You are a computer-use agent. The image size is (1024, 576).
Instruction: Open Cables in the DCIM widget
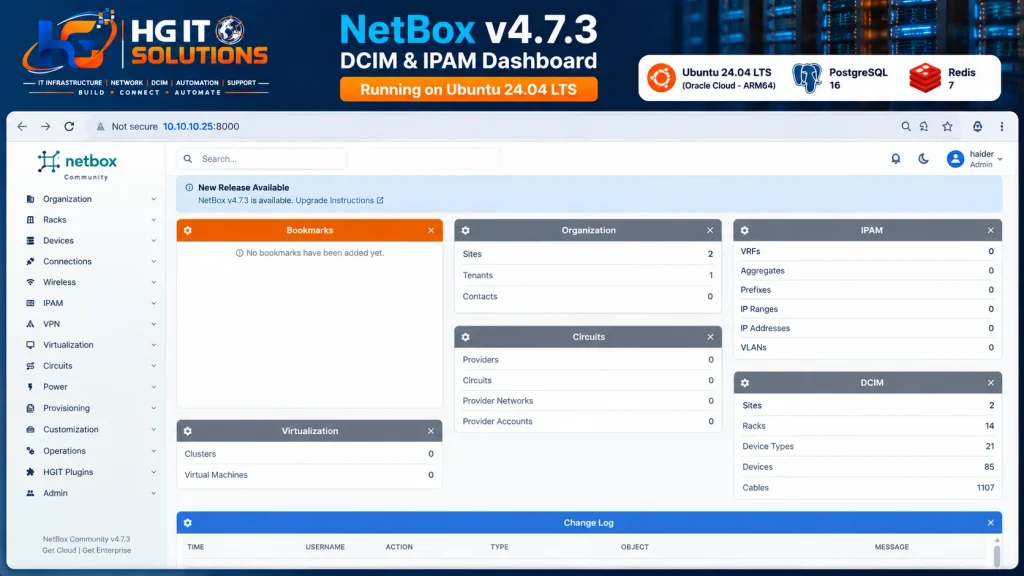point(756,488)
